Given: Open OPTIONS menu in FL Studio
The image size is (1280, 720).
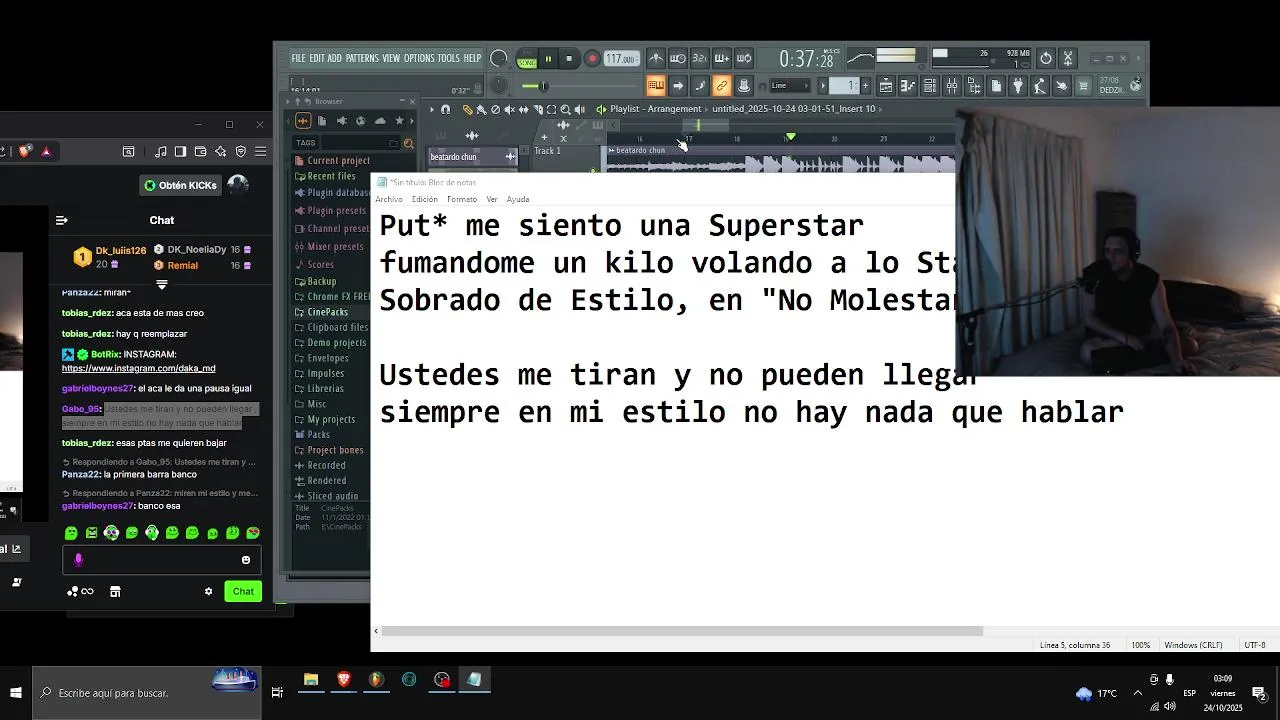Looking at the screenshot, I should 419,58.
